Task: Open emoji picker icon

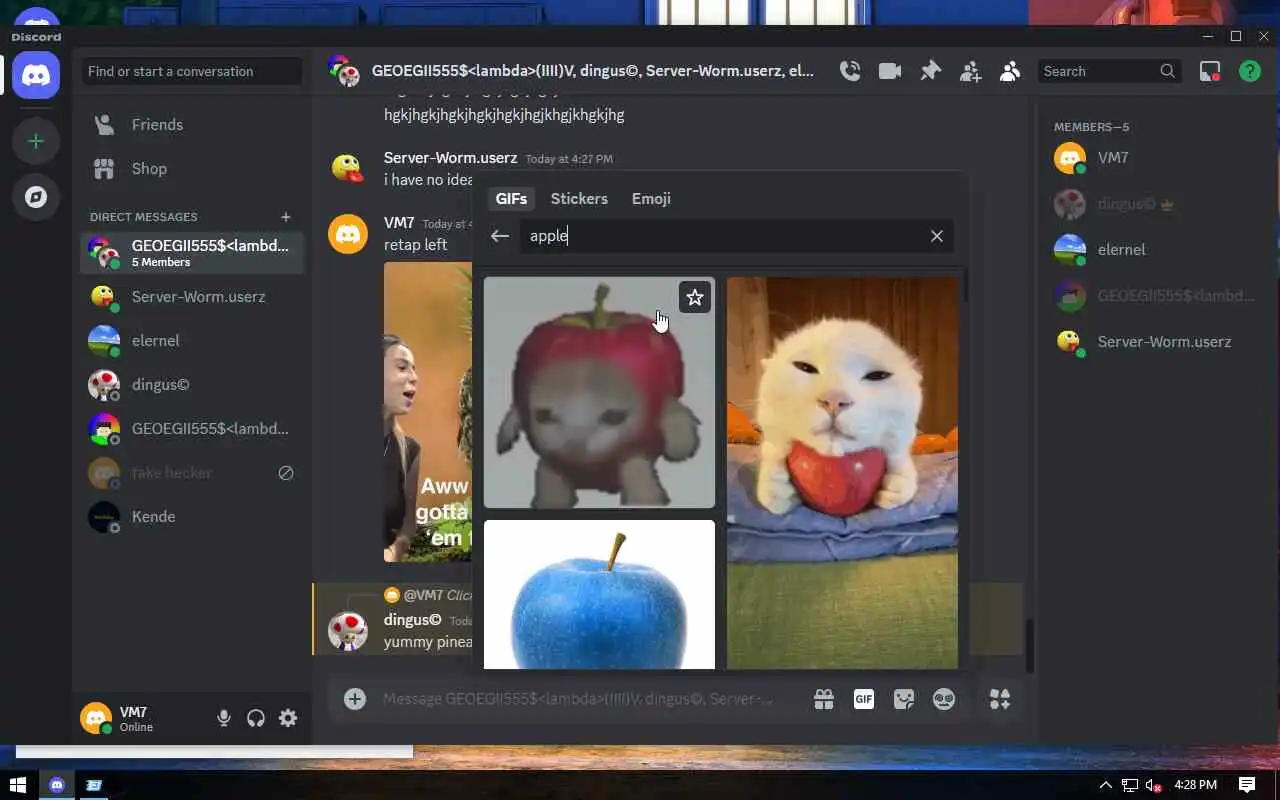Action: pyautogui.click(x=944, y=699)
